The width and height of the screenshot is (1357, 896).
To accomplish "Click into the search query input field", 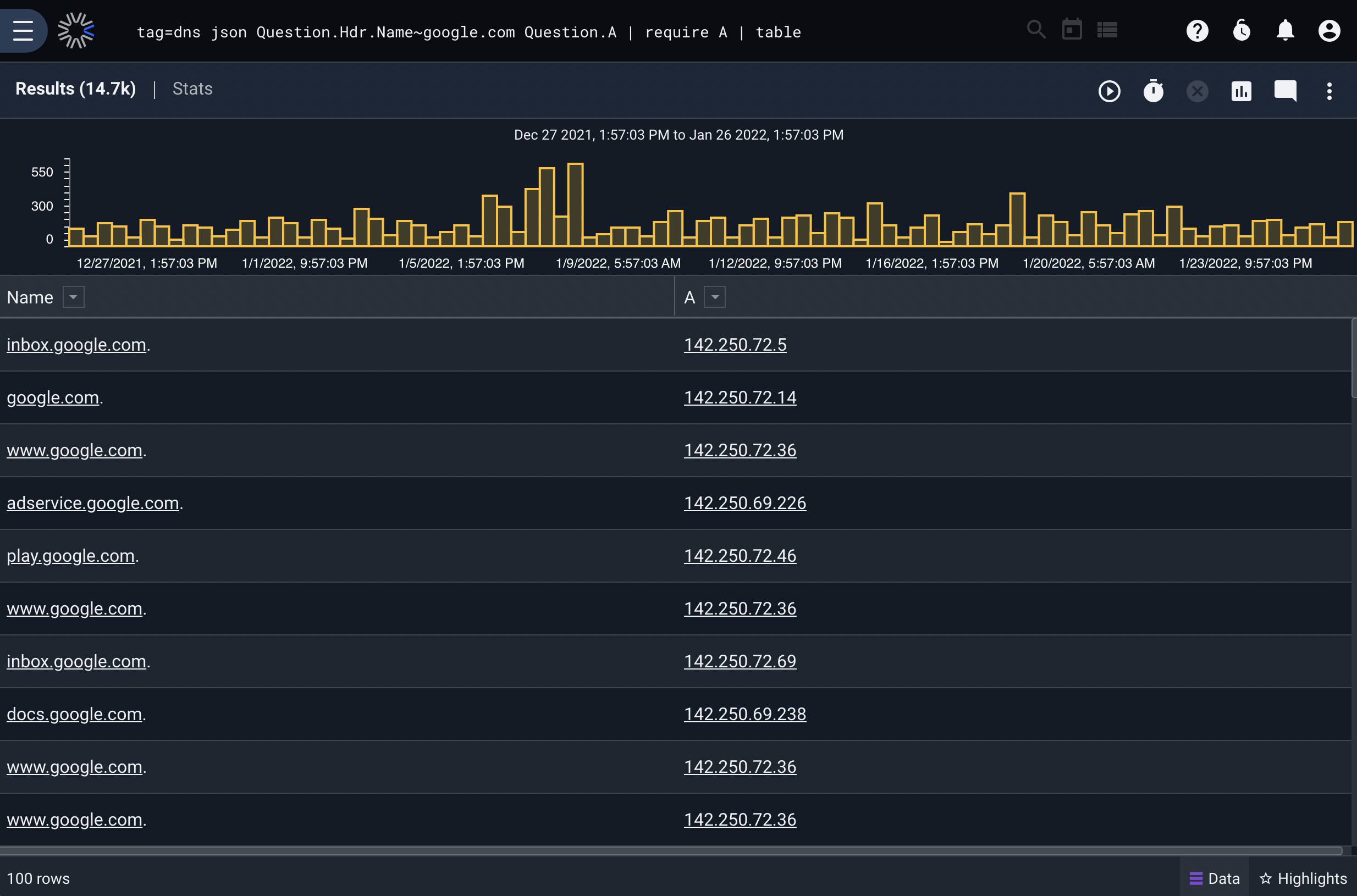I will click(x=468, y=32).
